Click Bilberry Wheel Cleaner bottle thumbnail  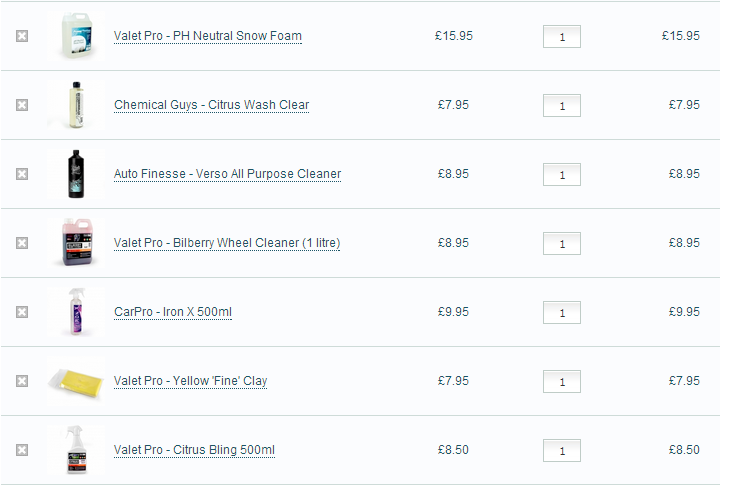[x=75, y=242]
